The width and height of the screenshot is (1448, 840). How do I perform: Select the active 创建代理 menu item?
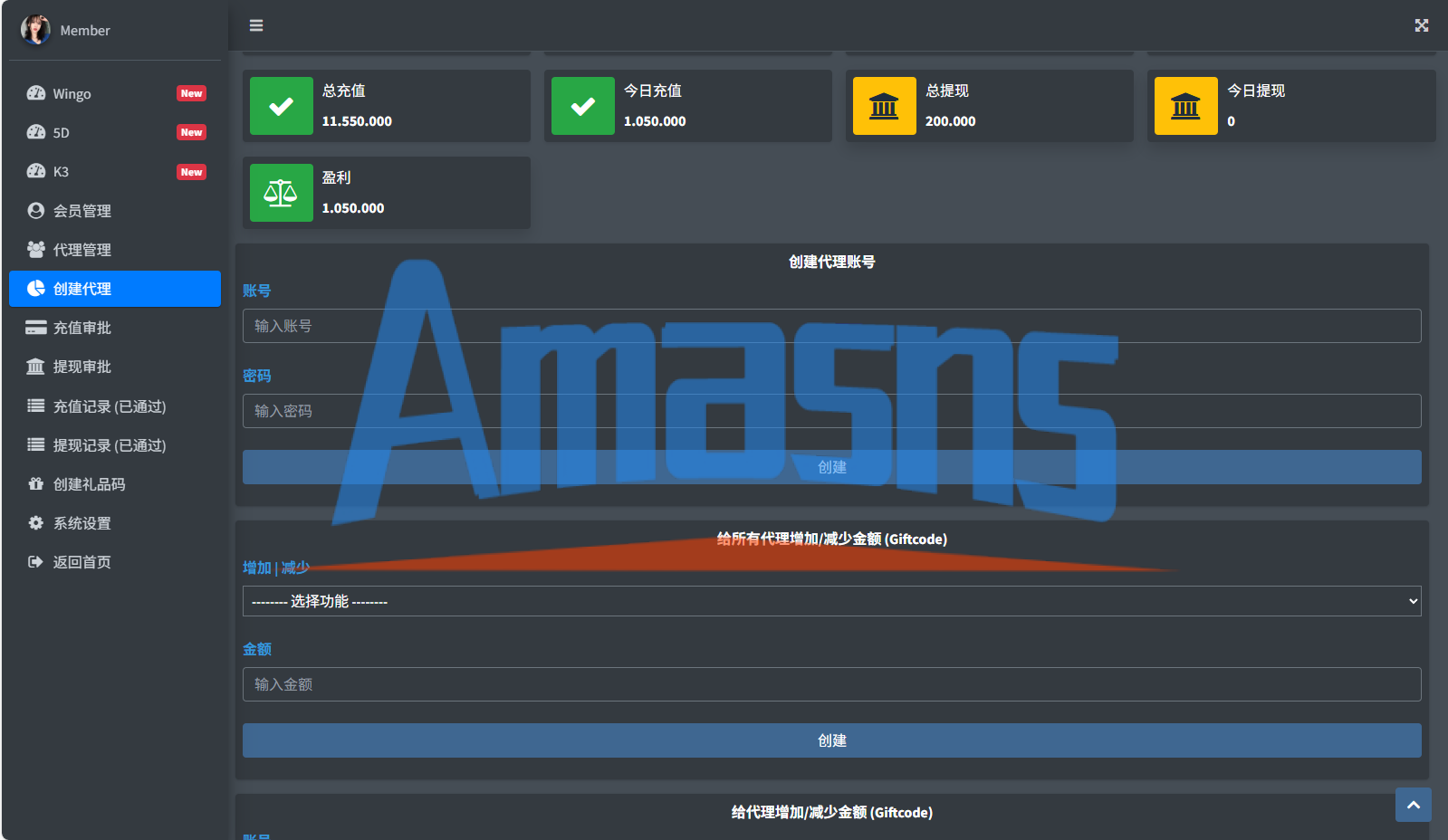point(115,289)
